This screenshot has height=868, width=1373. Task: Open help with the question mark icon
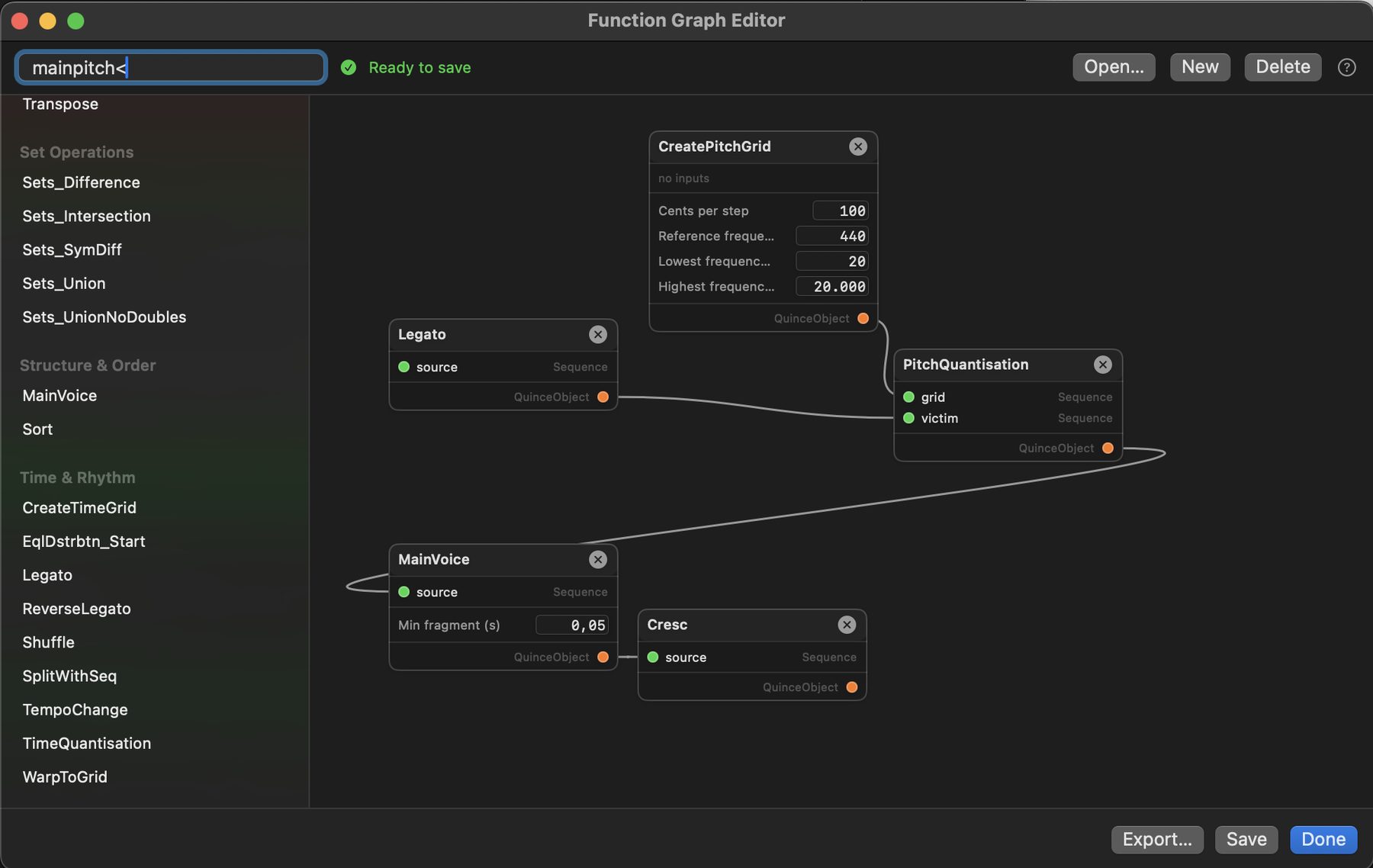pos(1347,67)
